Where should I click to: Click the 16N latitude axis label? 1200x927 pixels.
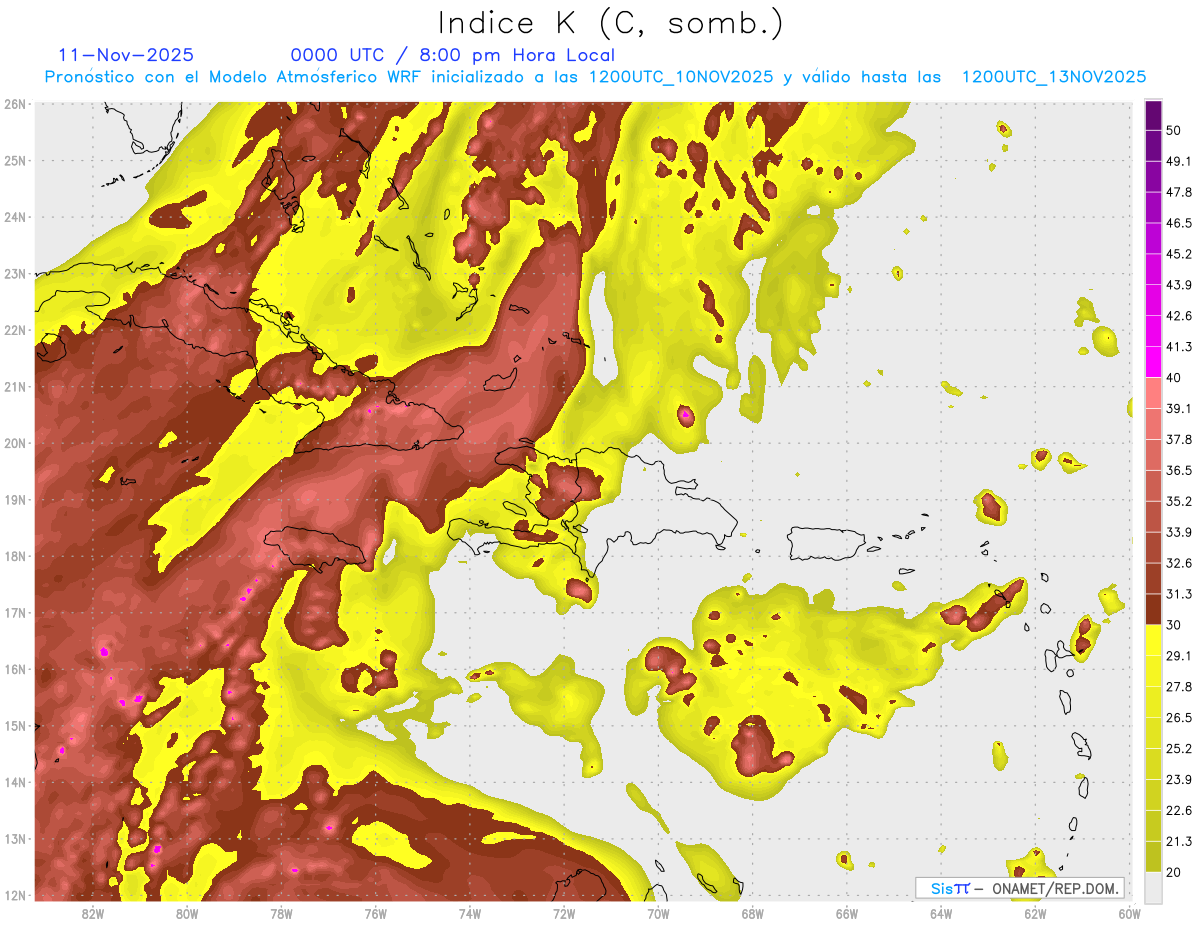(x=15, y=669)
